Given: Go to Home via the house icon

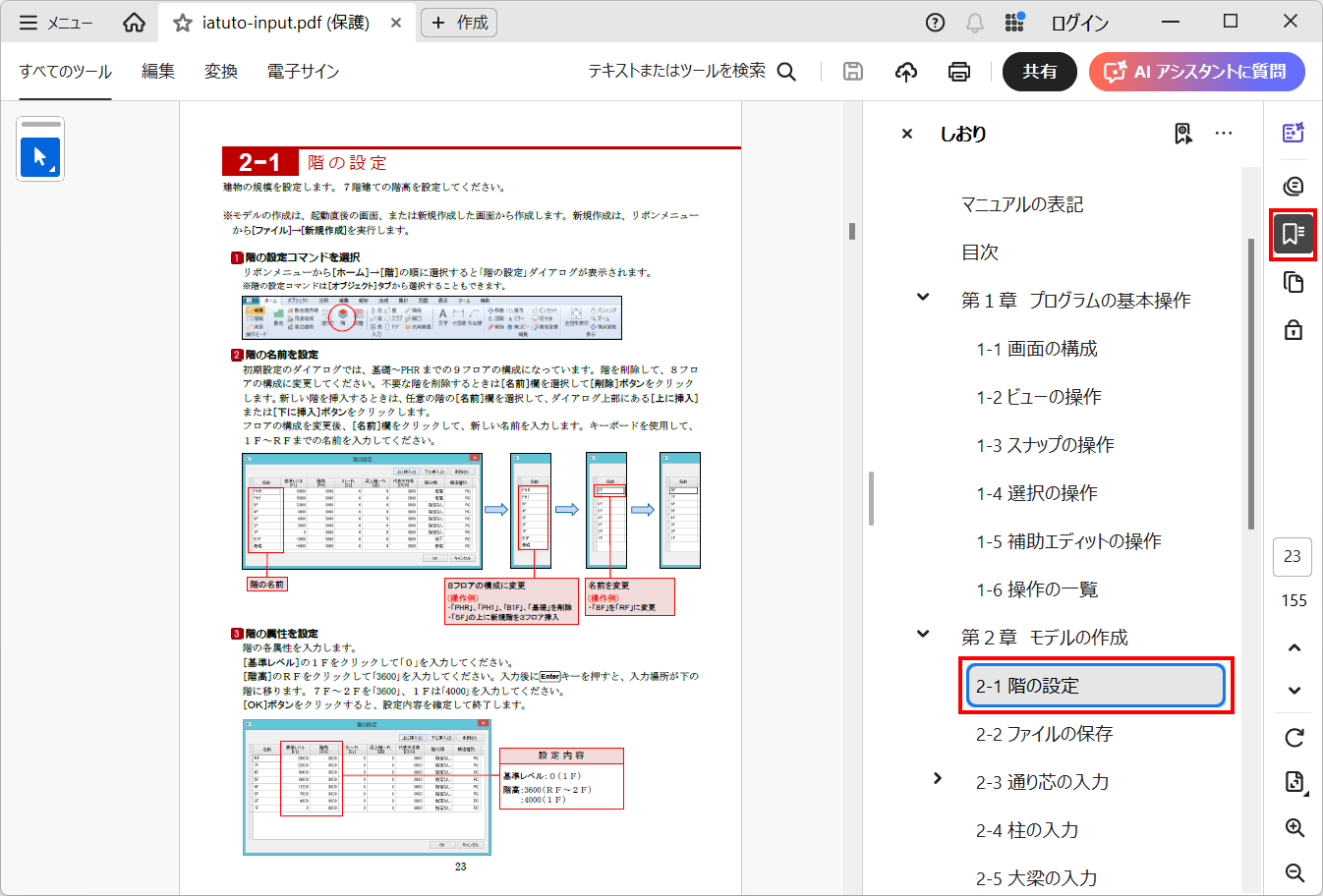Looking at the screenshot, I should (134, 23).
